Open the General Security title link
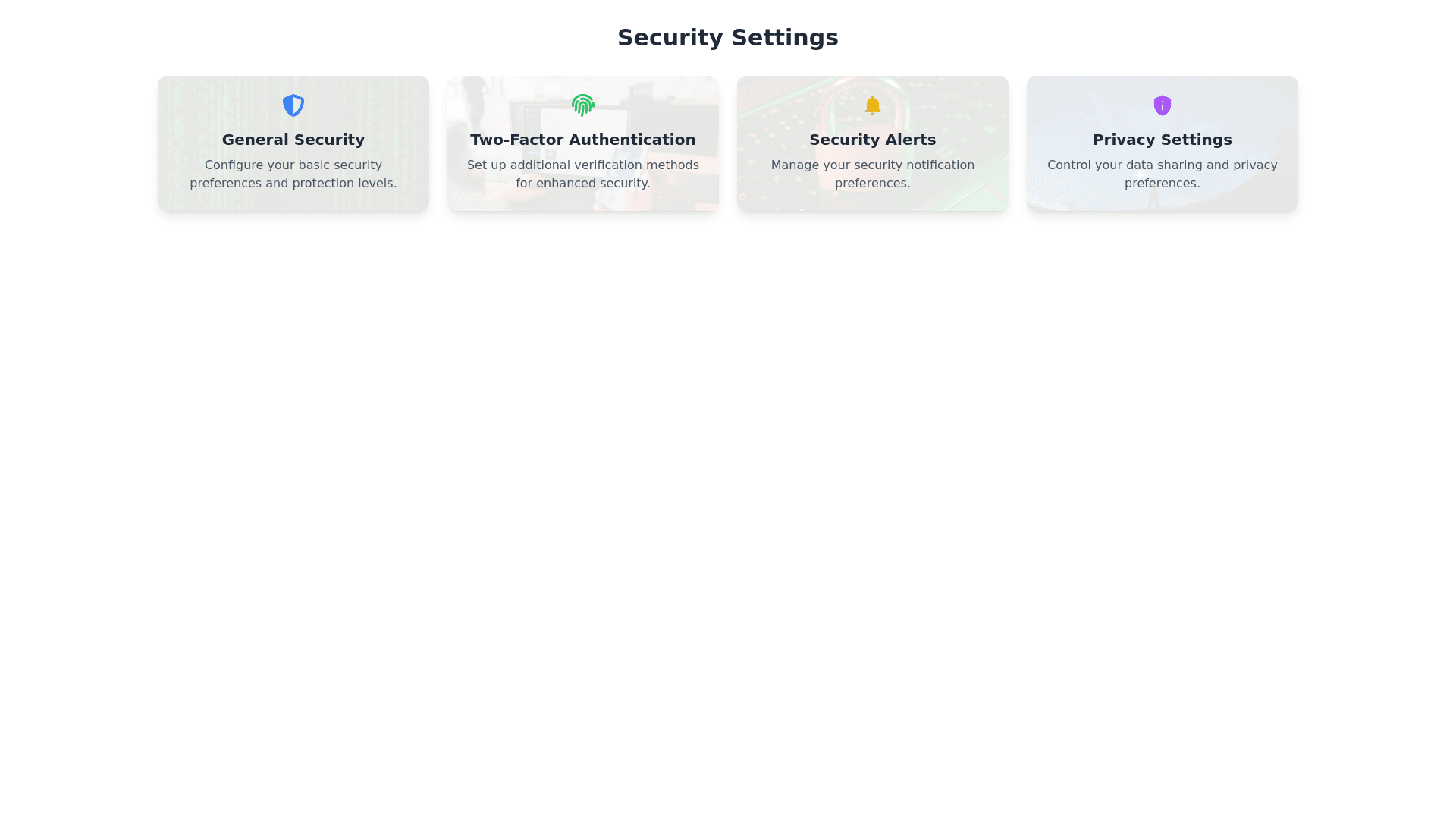The width and height of the screenshot is (1456, 819). tap(293, 140)
